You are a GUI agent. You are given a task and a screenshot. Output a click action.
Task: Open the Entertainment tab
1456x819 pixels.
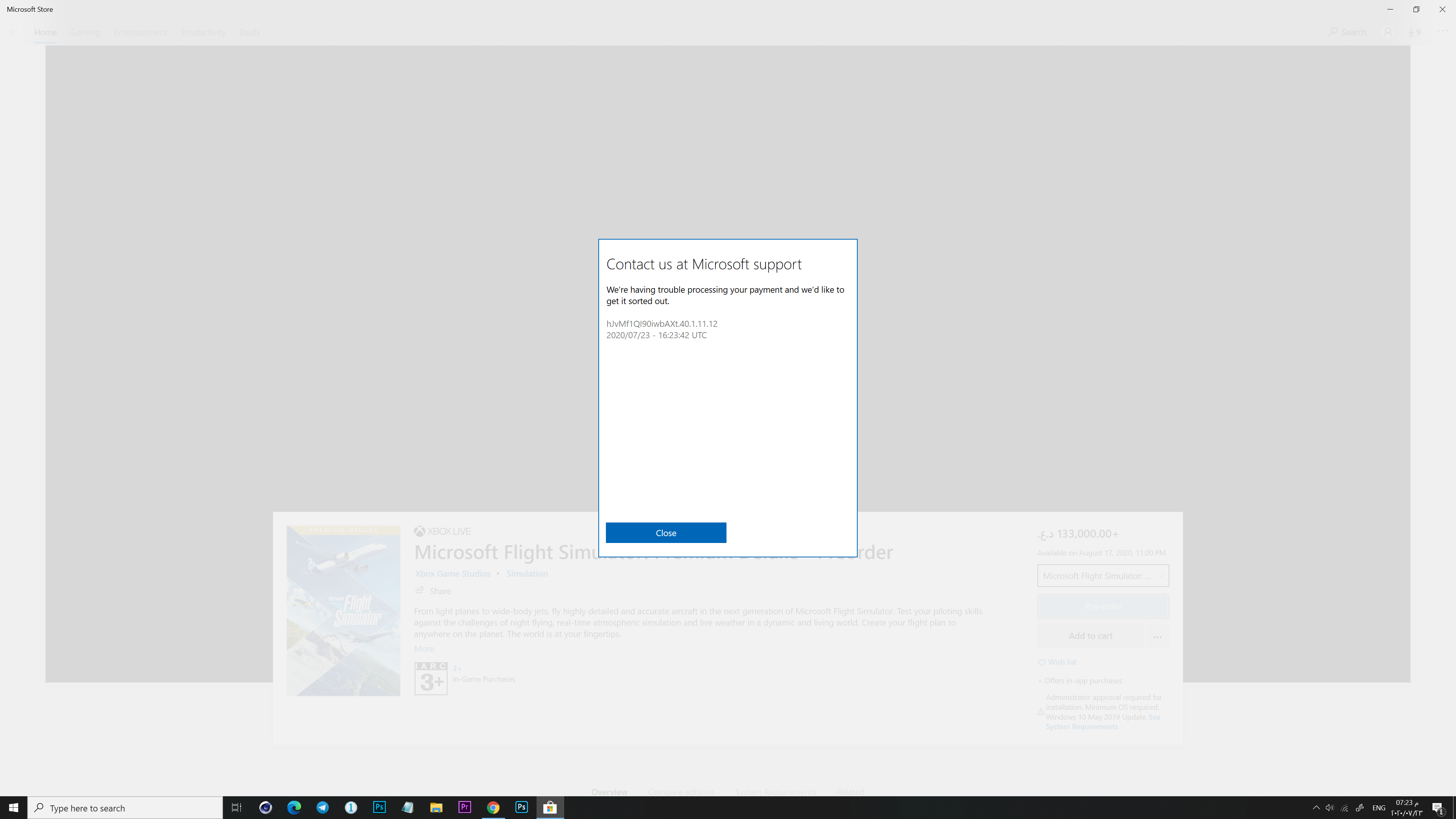(x=141, y=32)
